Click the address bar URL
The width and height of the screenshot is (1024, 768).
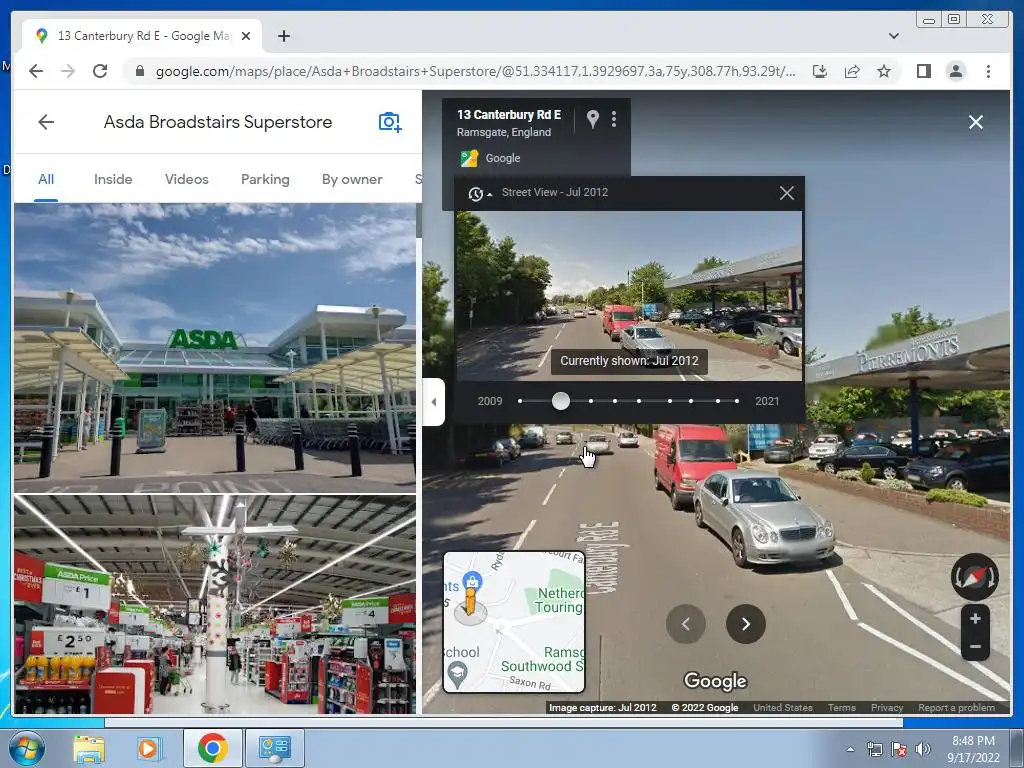click(475, 71)
